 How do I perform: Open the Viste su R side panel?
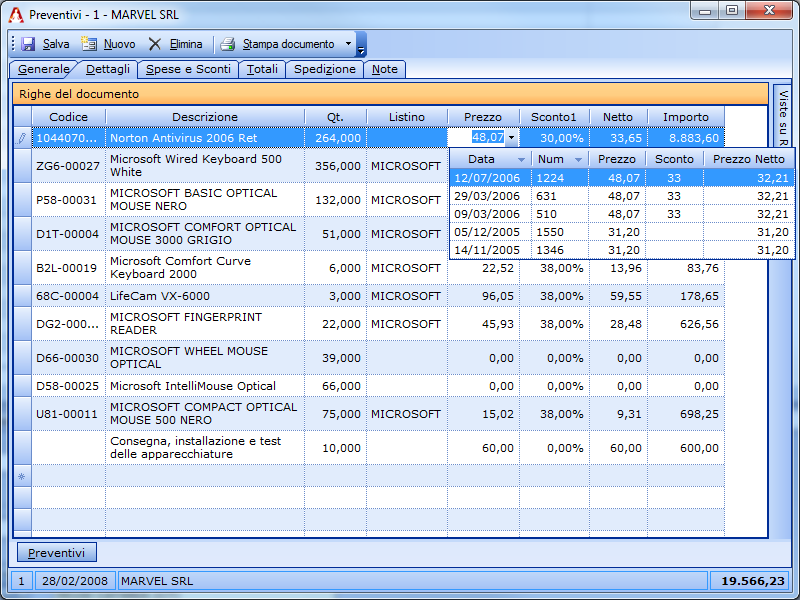click(x=783, y=116)
